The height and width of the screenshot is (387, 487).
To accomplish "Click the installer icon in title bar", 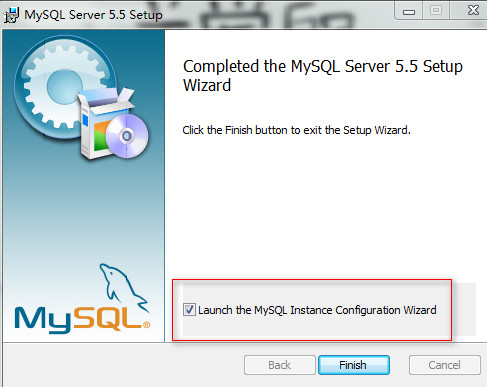I will (x=11, y=15).
